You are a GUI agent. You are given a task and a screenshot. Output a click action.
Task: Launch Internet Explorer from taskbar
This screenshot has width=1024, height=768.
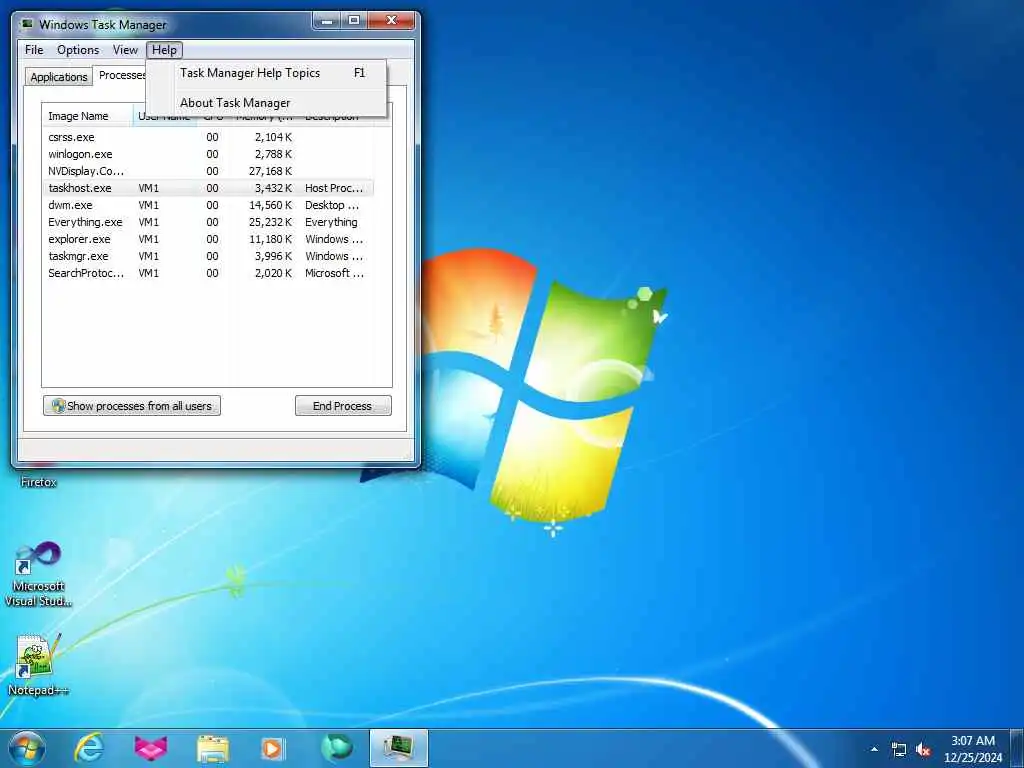tap(89, 748)
